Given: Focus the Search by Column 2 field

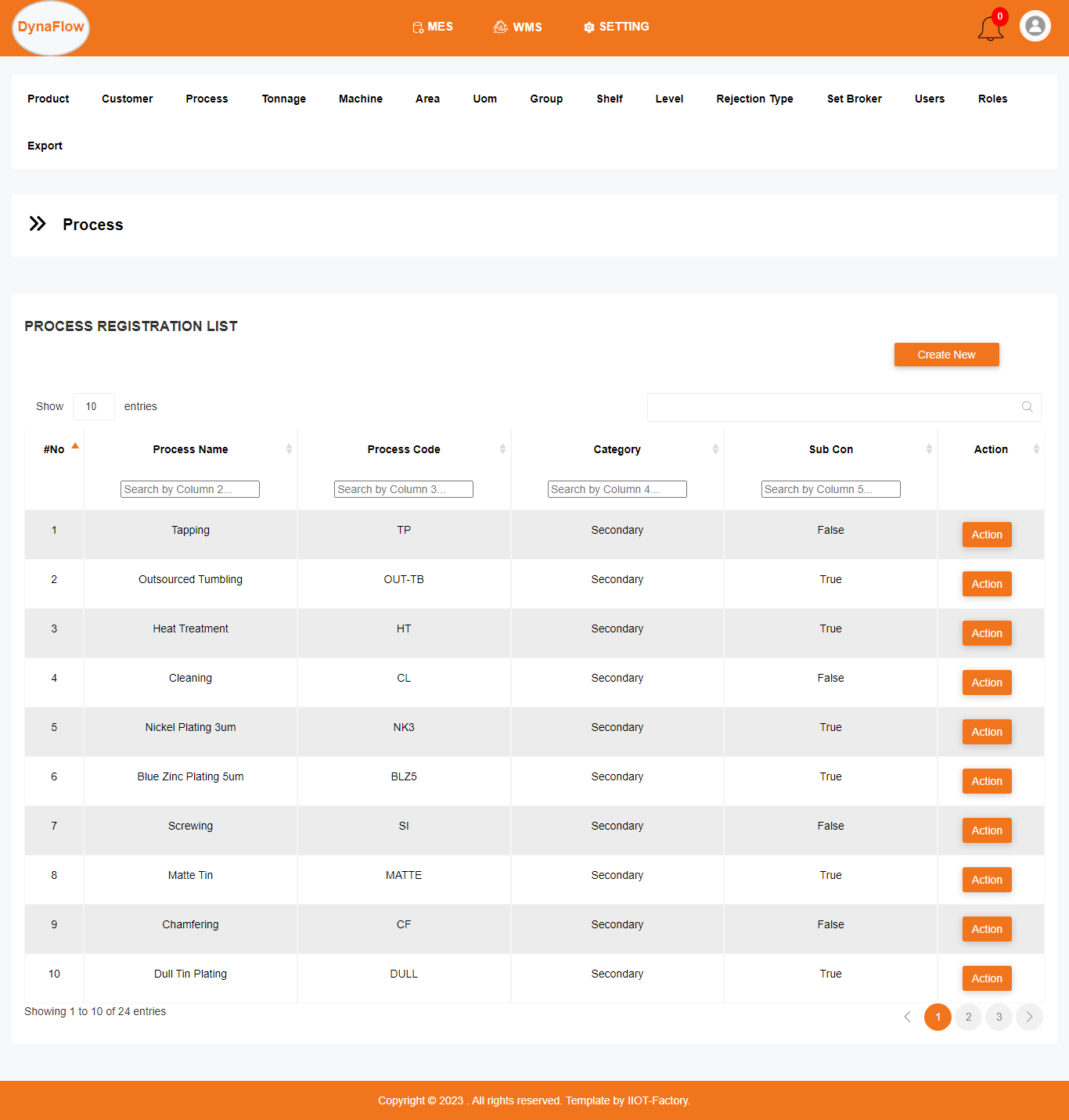Looking at the screenshot, I should 190,489.
